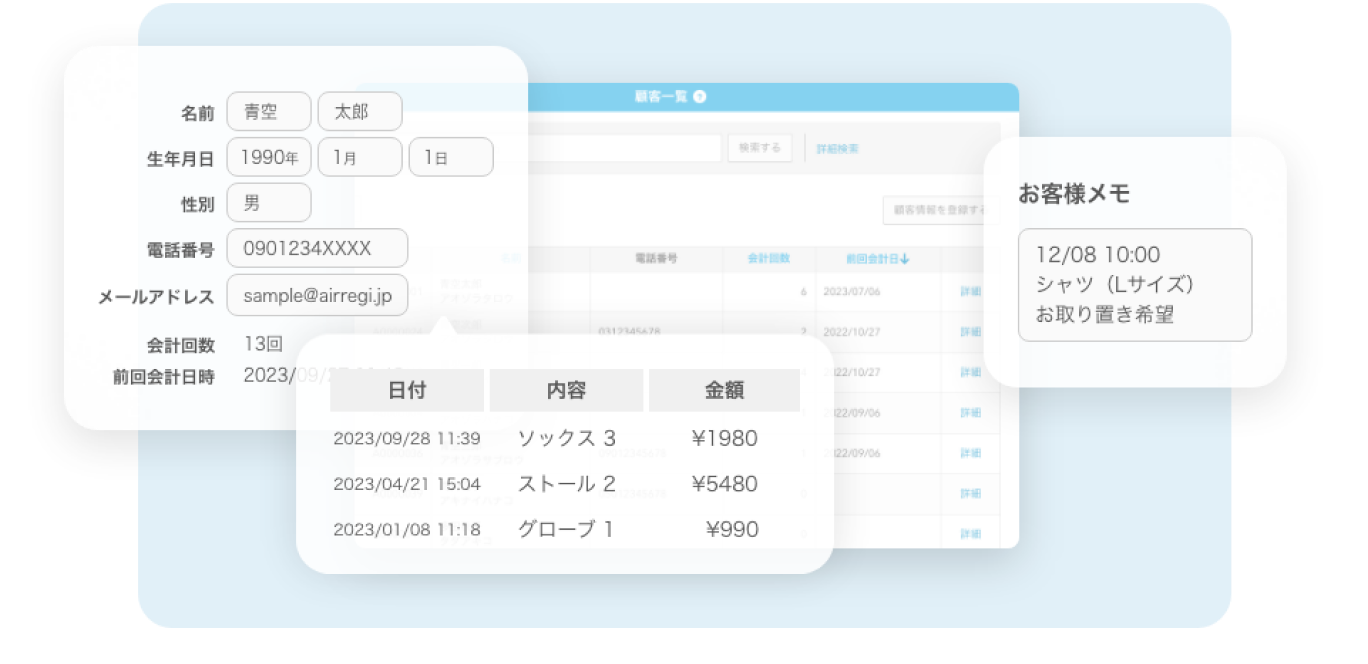The width and height of the screenshot is (1368, 664).
Task: Click the last name field 青空
Action: 269,112
